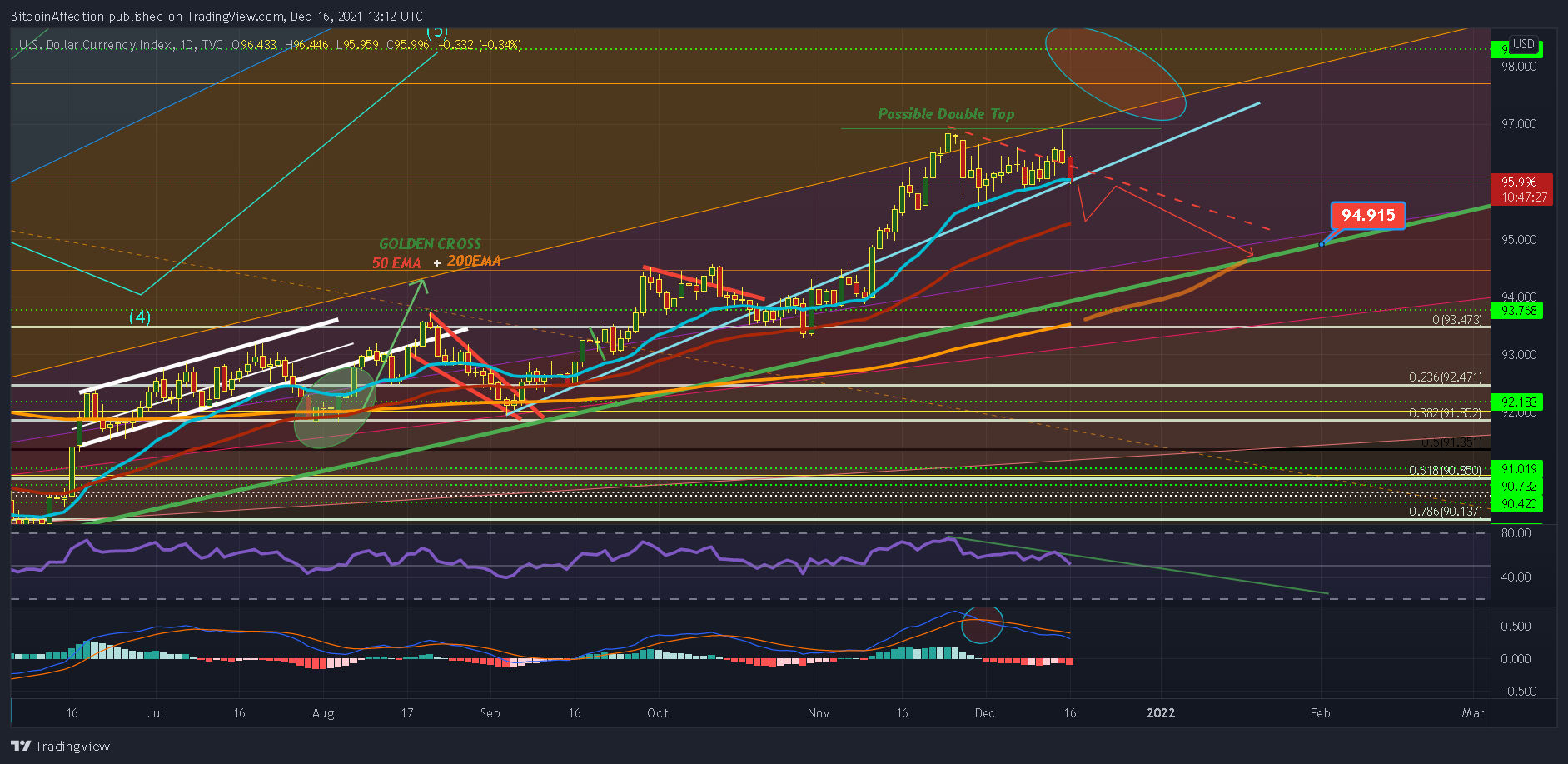1568x764 pixels.
Task: Click the 'Feb' date on time axis
Action: (1321, 713)
